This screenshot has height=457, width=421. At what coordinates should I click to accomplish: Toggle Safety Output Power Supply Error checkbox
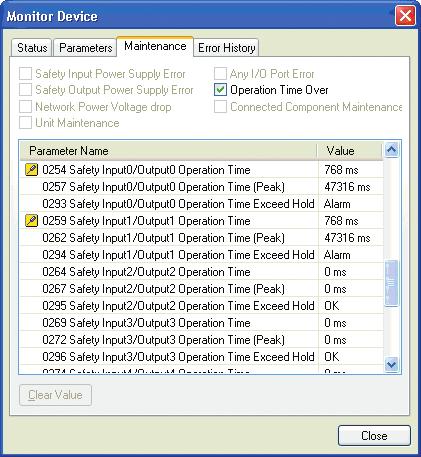coord(26,90)
